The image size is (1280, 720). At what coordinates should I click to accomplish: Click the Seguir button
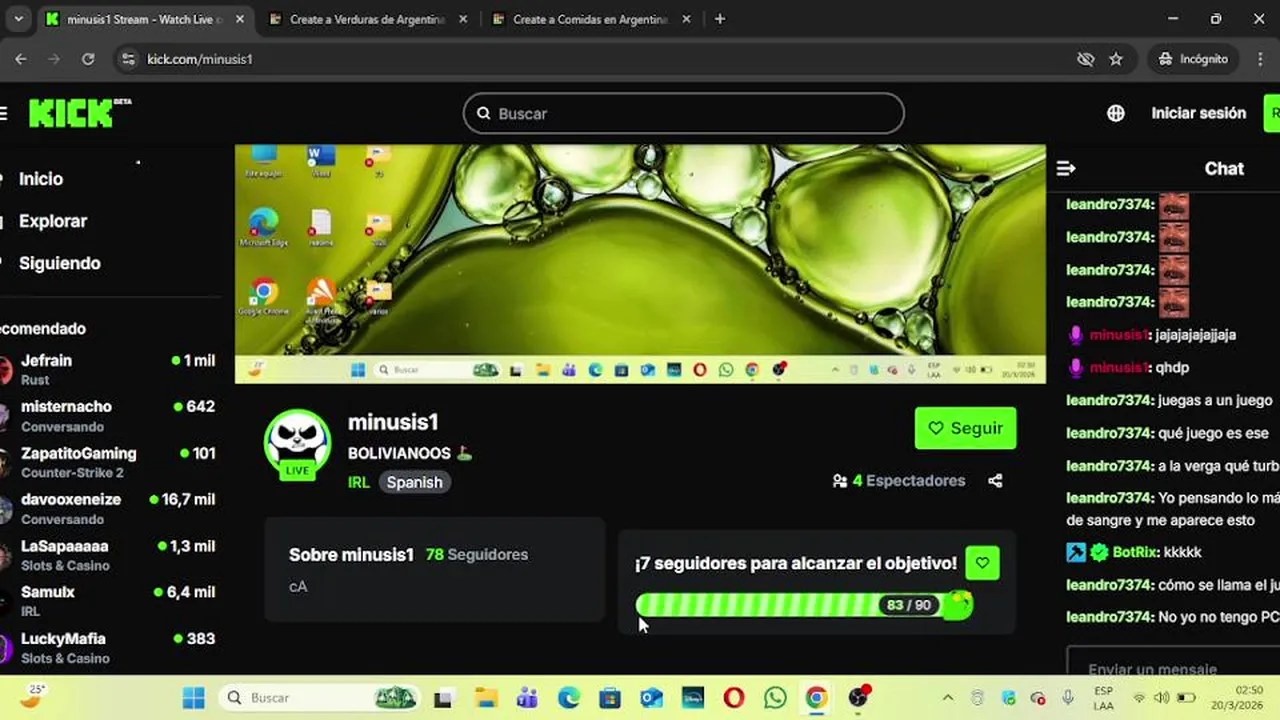[x=966, y=428]
